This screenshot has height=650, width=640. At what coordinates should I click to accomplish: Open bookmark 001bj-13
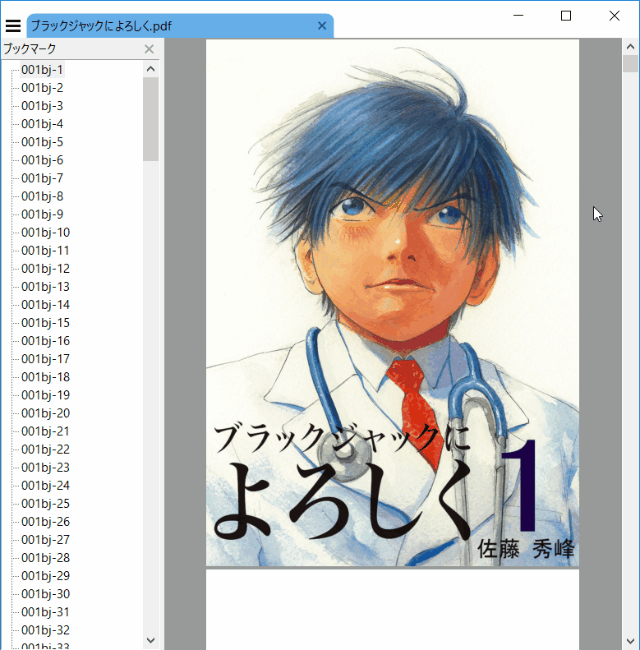click(x=45, y=286)
